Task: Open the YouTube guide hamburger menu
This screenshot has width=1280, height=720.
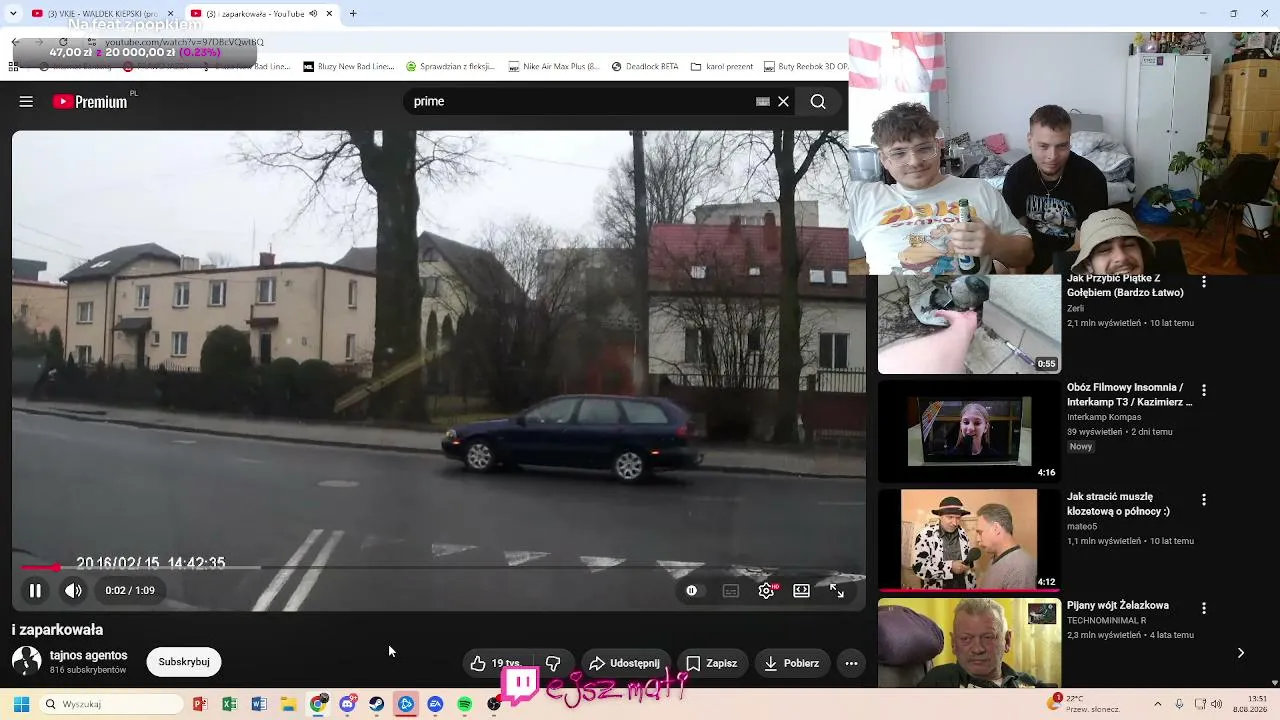Action: tap(26, 101)
